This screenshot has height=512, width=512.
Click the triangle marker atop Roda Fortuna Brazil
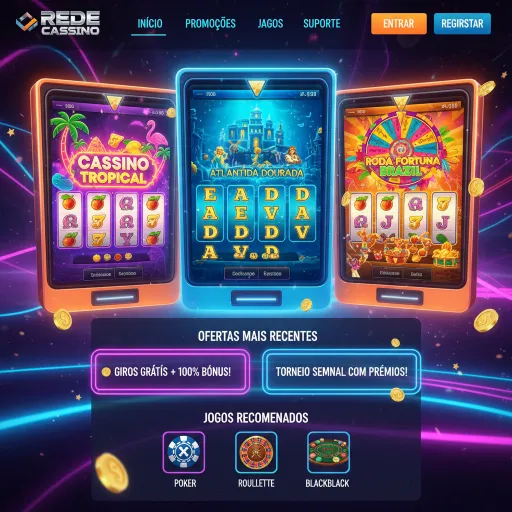pos(400,103)
